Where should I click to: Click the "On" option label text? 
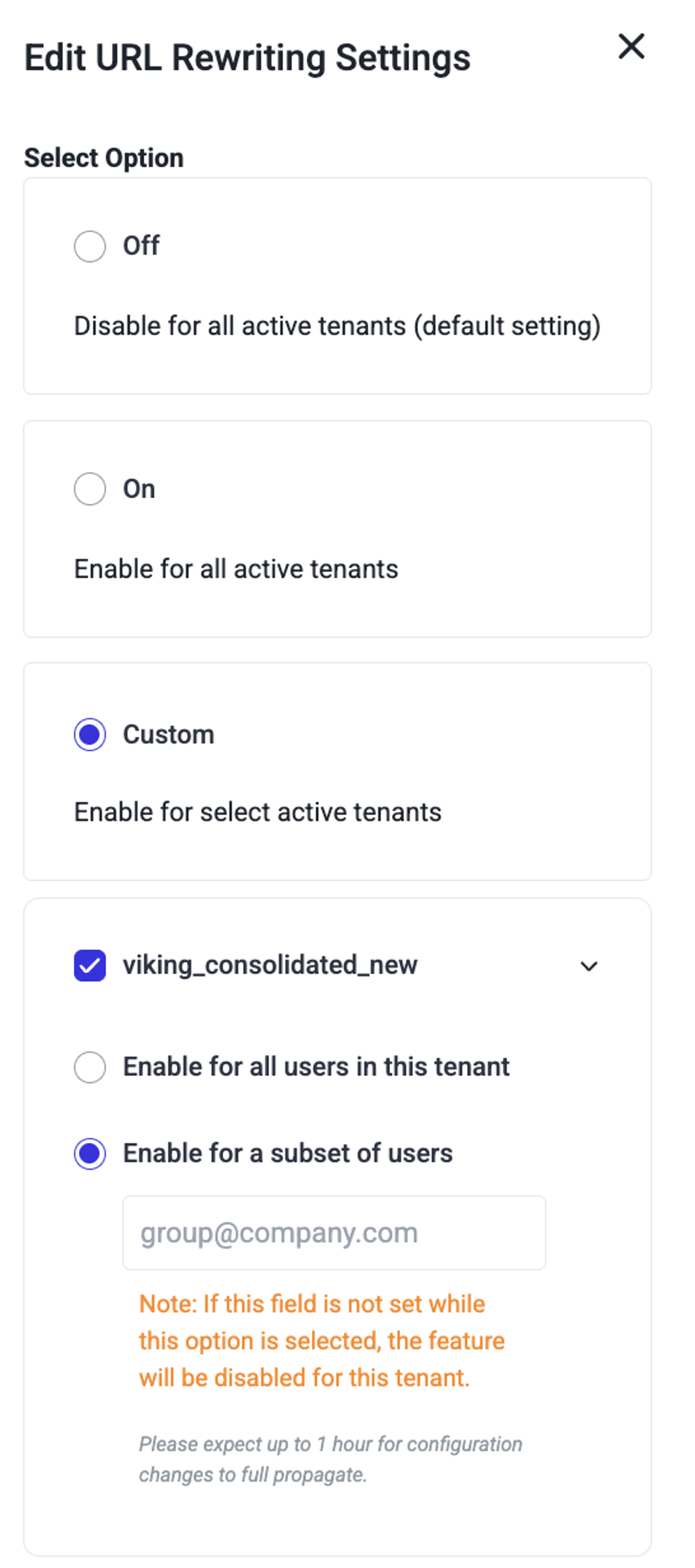pyautogui.click(x=139, y=489)
